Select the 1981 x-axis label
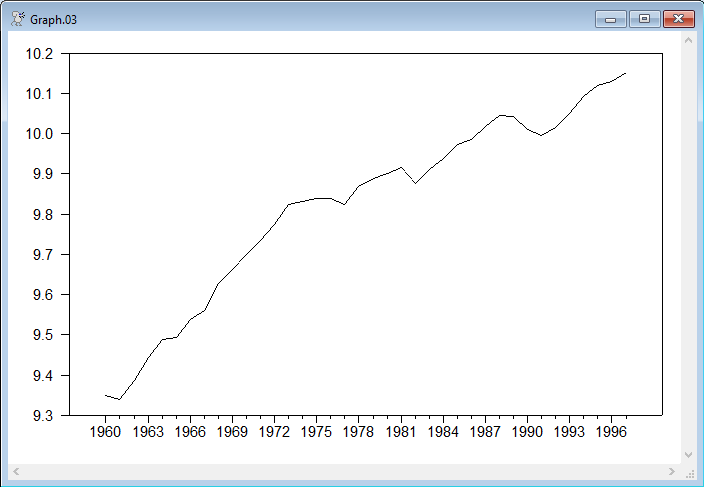Image resolution: width=704 pixels, height=487 pixels. coord(400,432)
